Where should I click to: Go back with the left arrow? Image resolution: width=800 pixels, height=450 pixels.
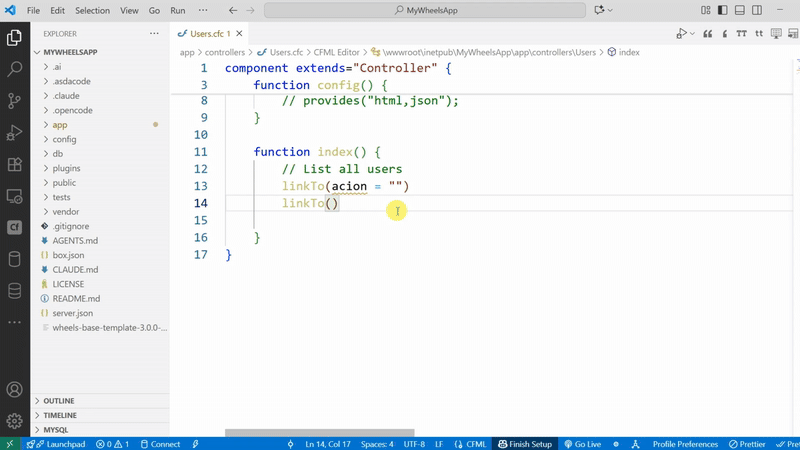tap(233, 10)
